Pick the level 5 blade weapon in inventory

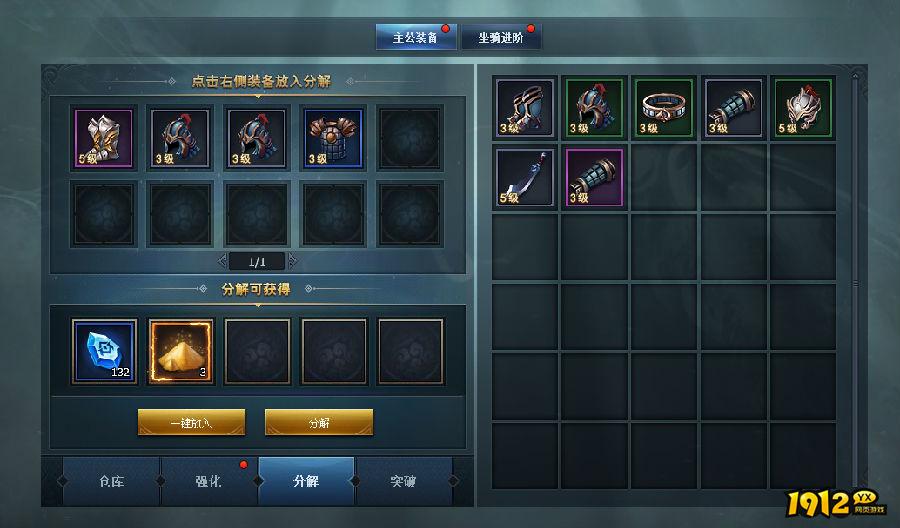click(x=525, y=177)
